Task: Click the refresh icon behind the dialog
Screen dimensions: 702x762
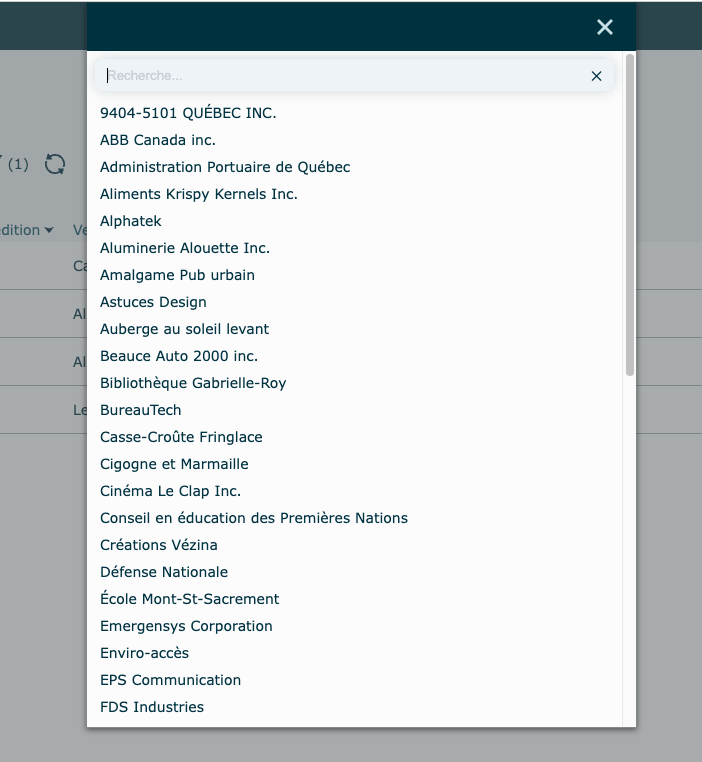Action: tap(55, 164)
